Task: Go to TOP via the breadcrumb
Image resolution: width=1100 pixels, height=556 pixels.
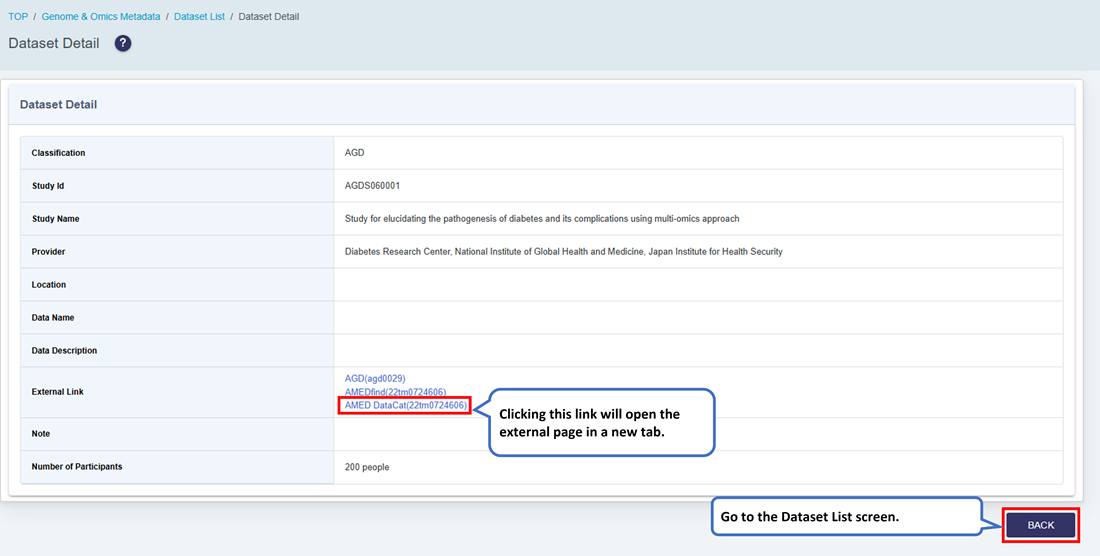Action: [x=18, y=17]
